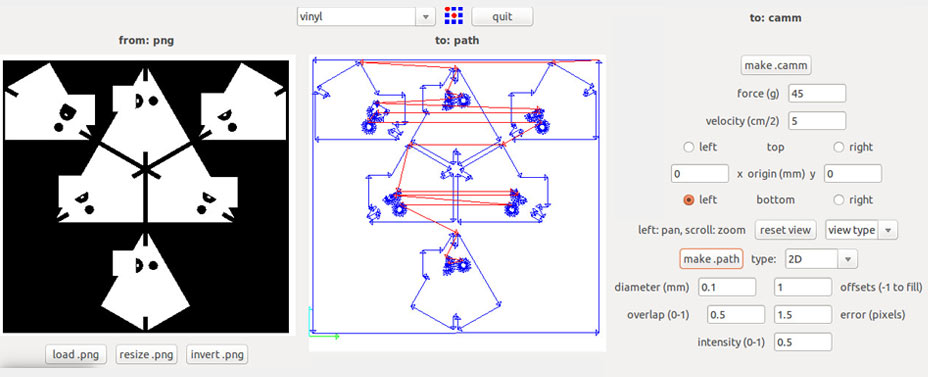Click the black and white PNG preview

coord(146,196)
